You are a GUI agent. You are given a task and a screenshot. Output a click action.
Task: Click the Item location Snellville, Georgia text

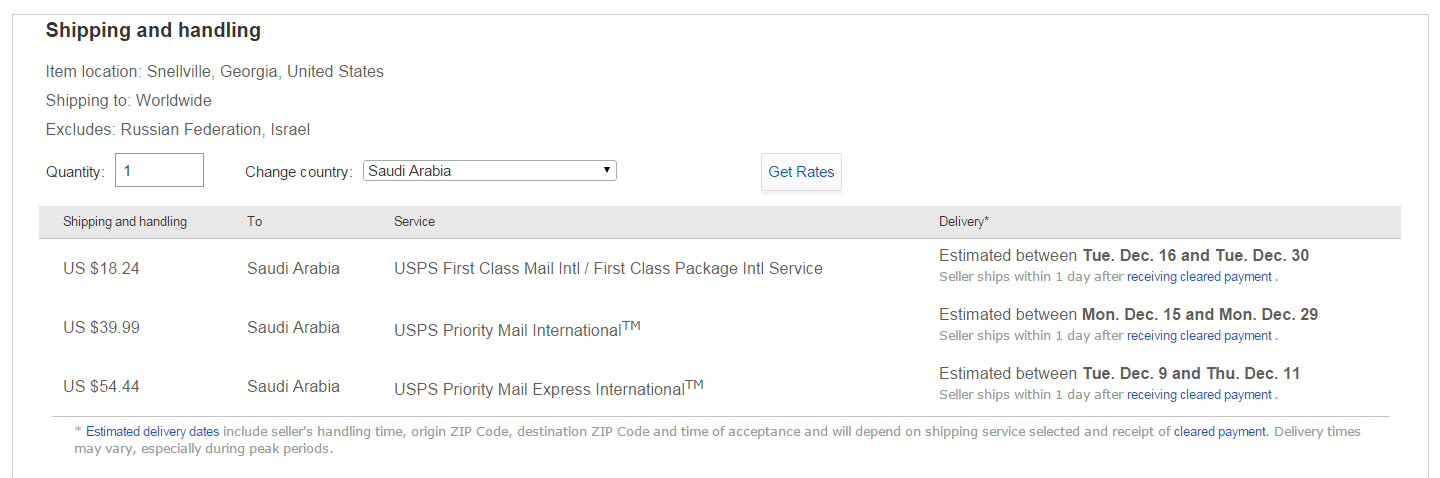(215, 72)
